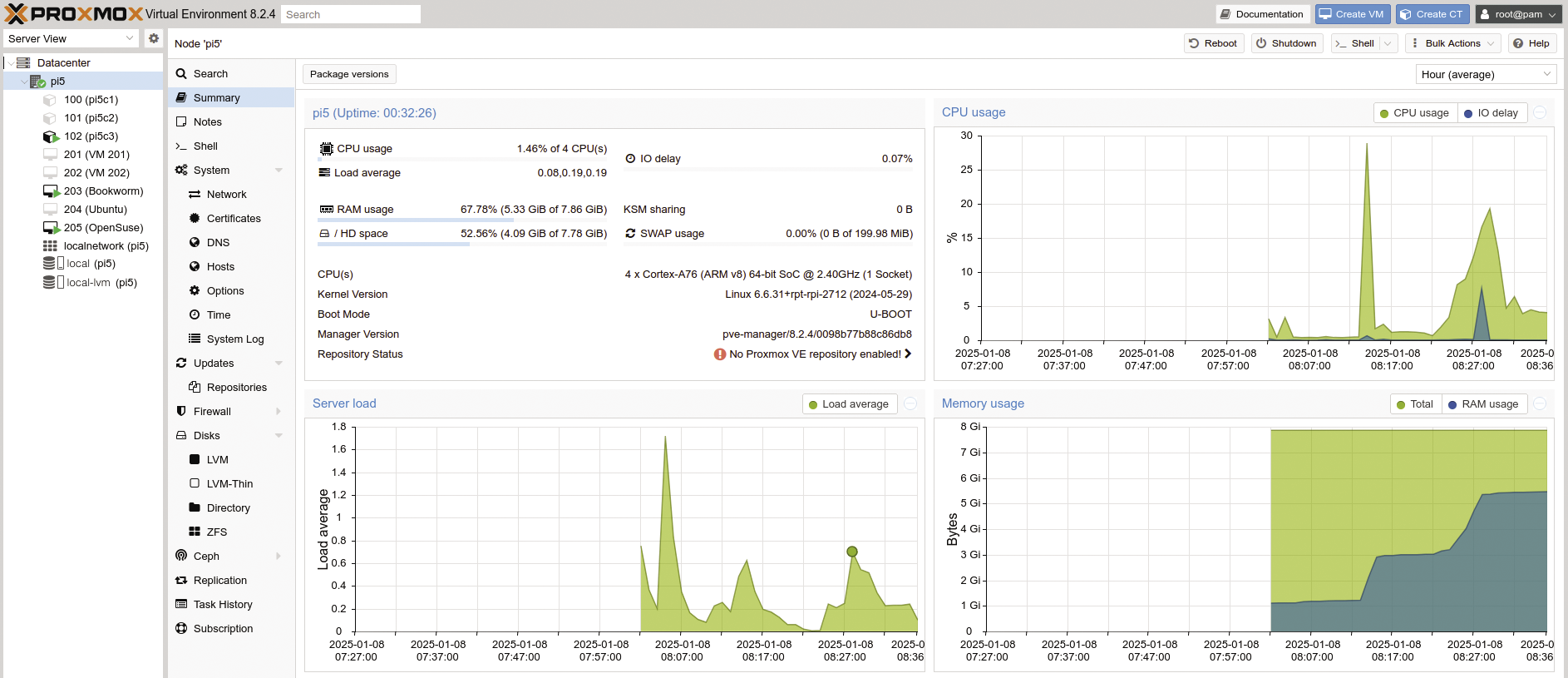
Task: Open node Search panel
Action: point(231,73)
